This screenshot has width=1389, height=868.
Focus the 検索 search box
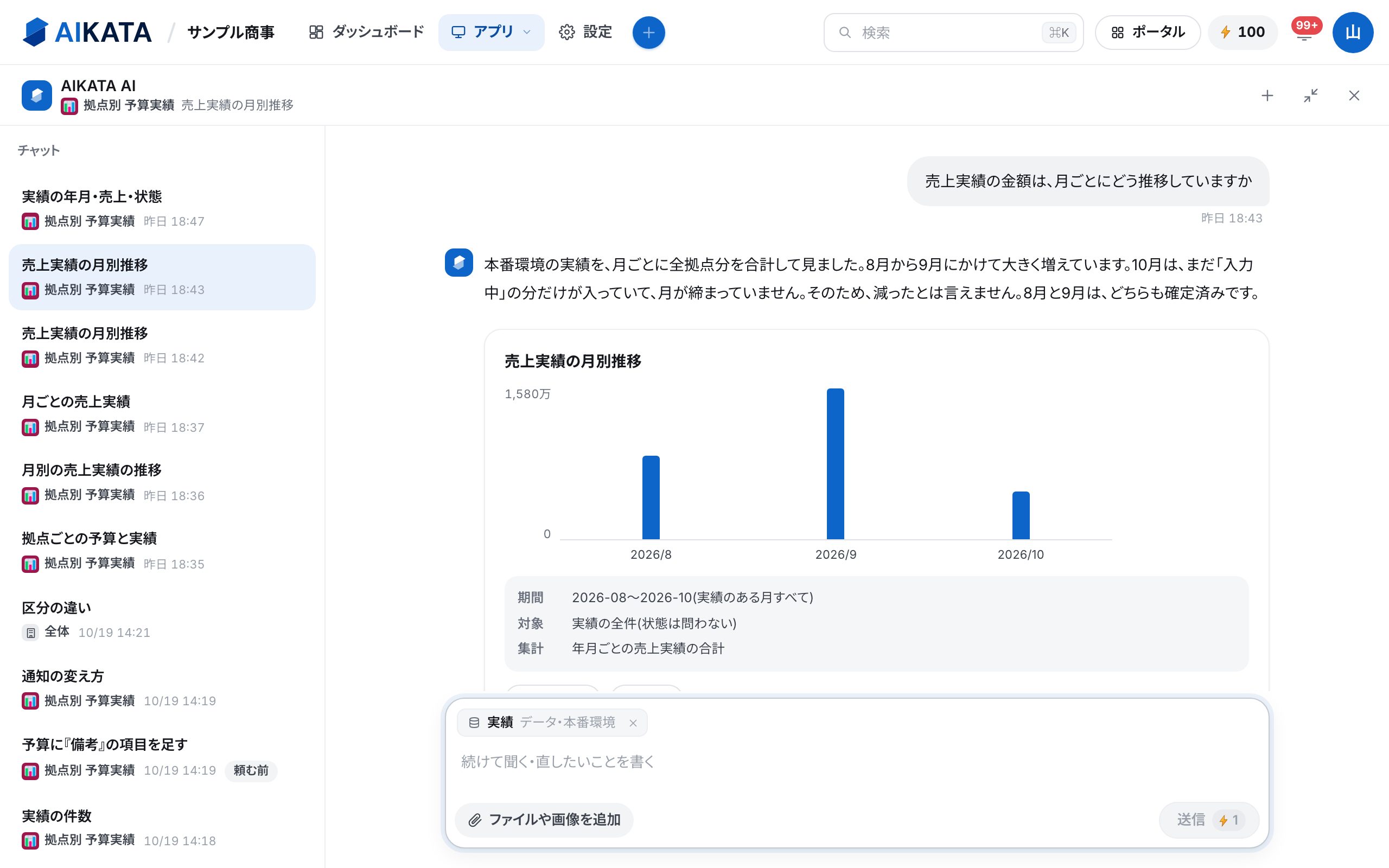[953, 33]
